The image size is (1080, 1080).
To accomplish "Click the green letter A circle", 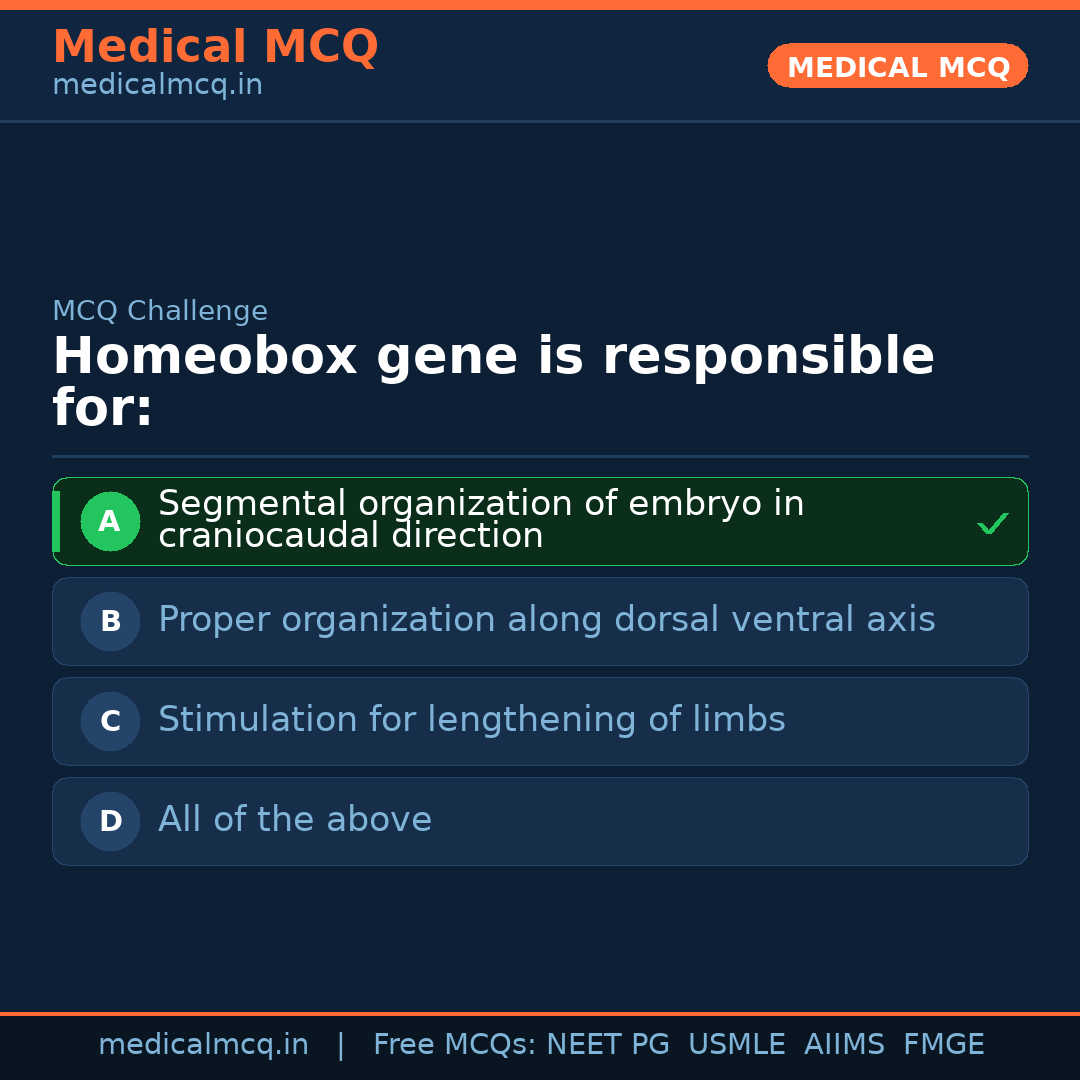I will (110, 521).
